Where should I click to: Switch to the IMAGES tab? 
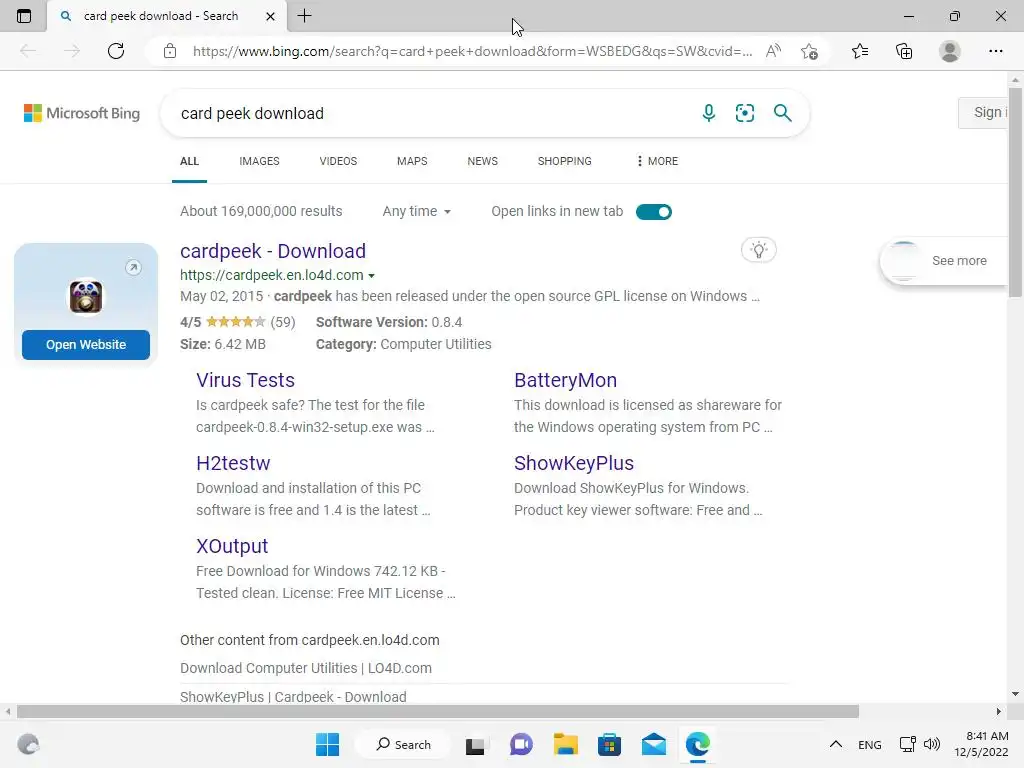[259, 161]
